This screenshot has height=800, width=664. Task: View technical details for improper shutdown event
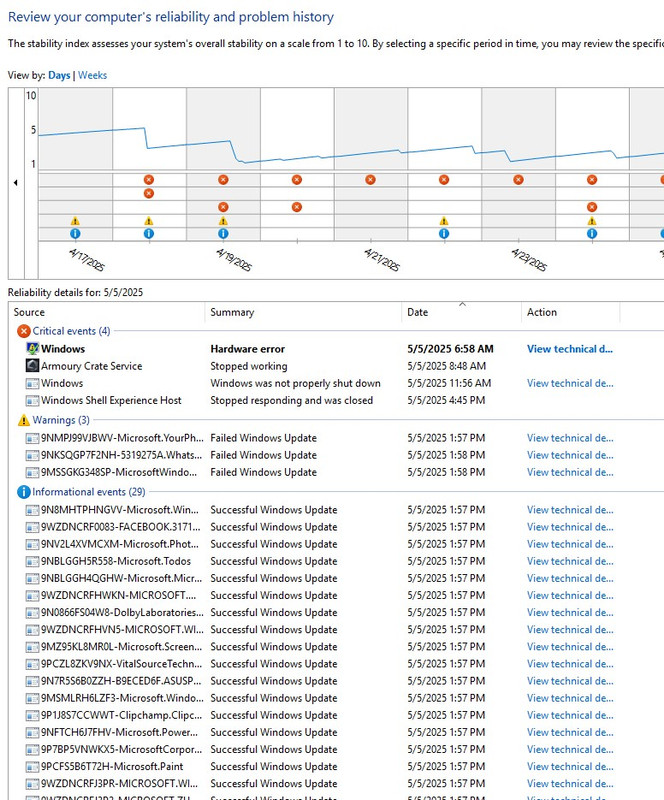tap(570, 383)
